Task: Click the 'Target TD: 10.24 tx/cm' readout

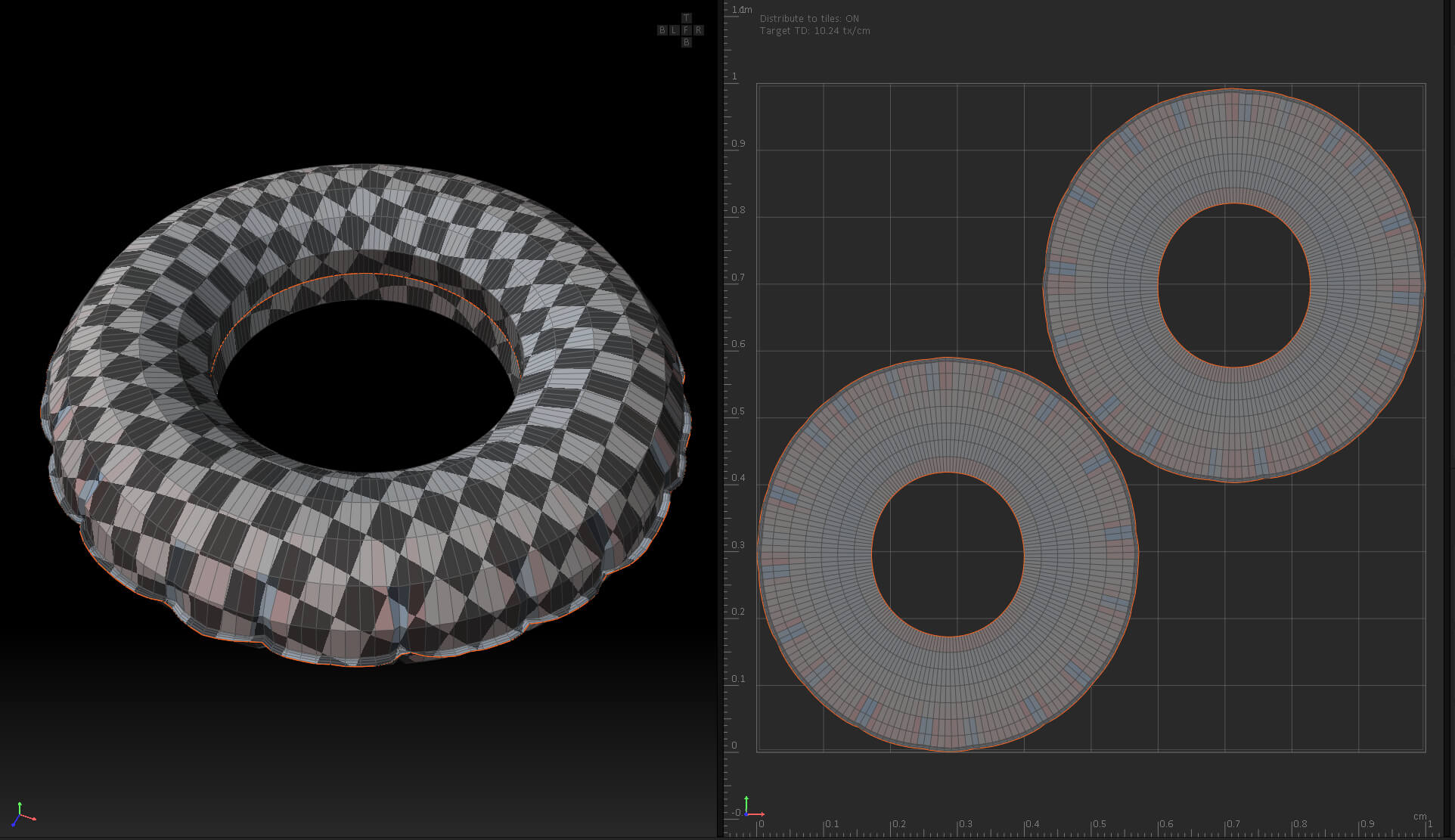Action: point(814,31)
